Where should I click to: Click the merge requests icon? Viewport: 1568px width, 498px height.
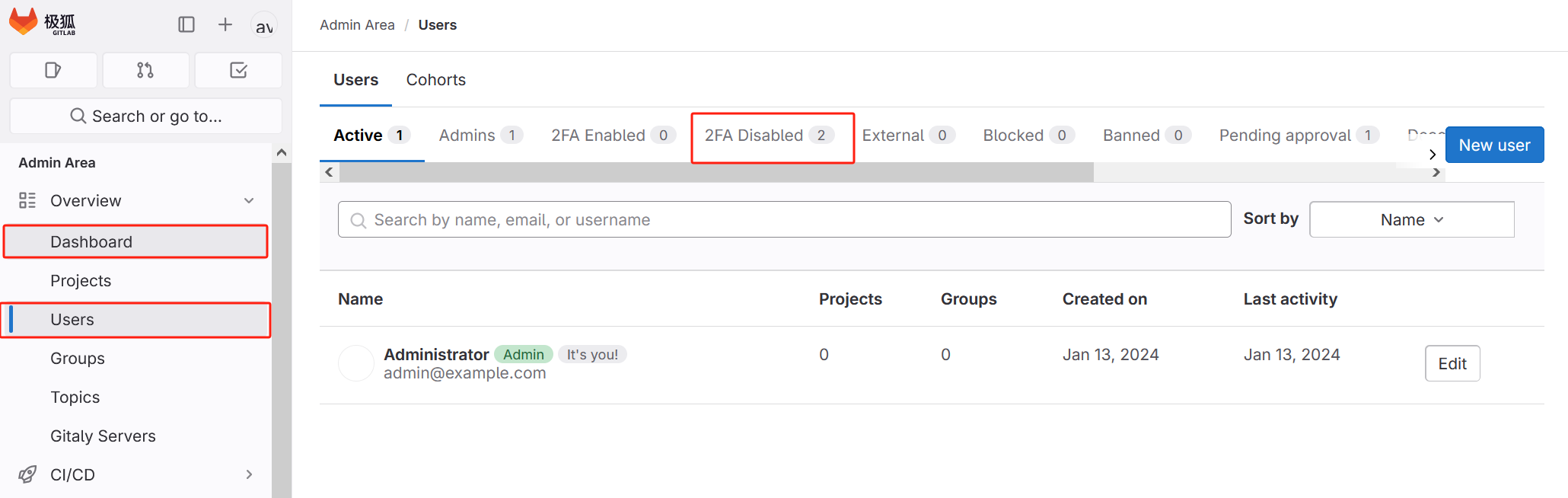145,70
